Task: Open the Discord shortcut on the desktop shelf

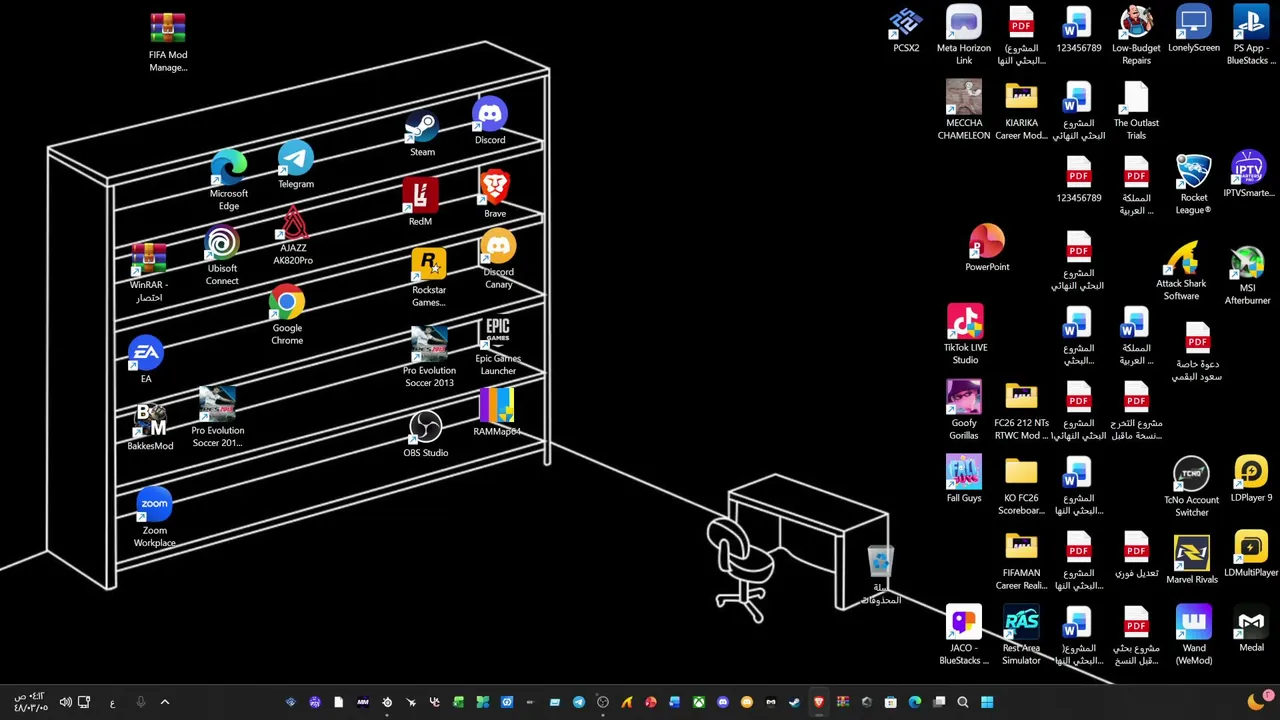Action: (490, 122)
